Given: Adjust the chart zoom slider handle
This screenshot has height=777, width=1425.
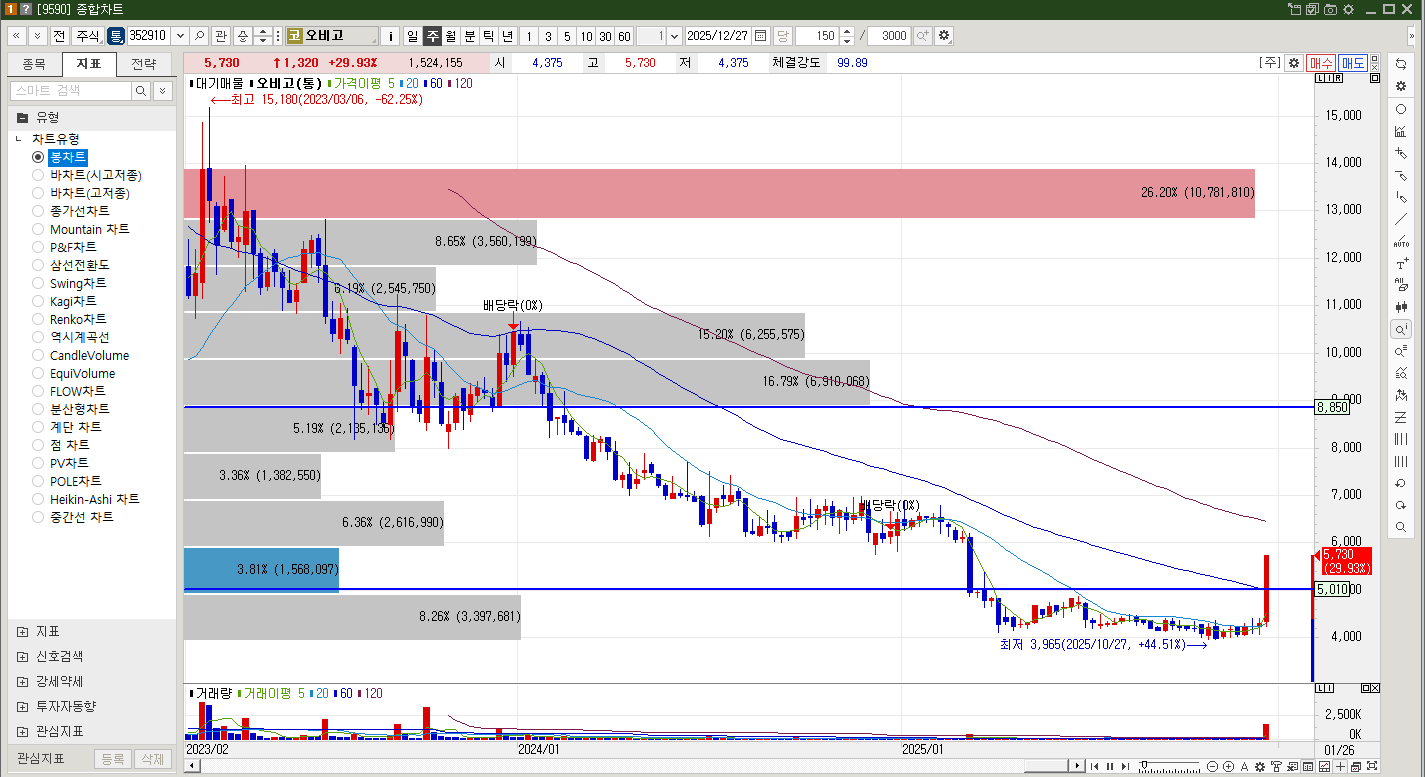Looking at the screenshot, I should click(1146, 767).
